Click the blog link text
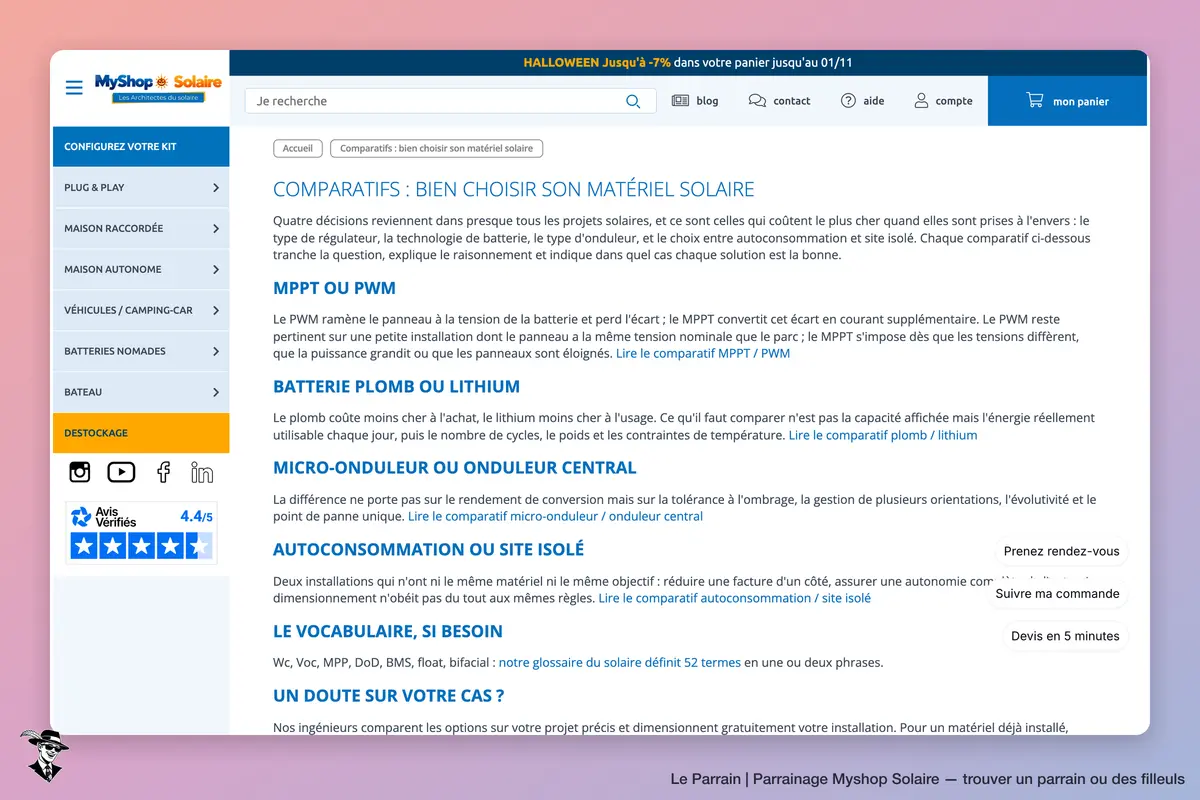1200x800 pixels. click(707, 101)
